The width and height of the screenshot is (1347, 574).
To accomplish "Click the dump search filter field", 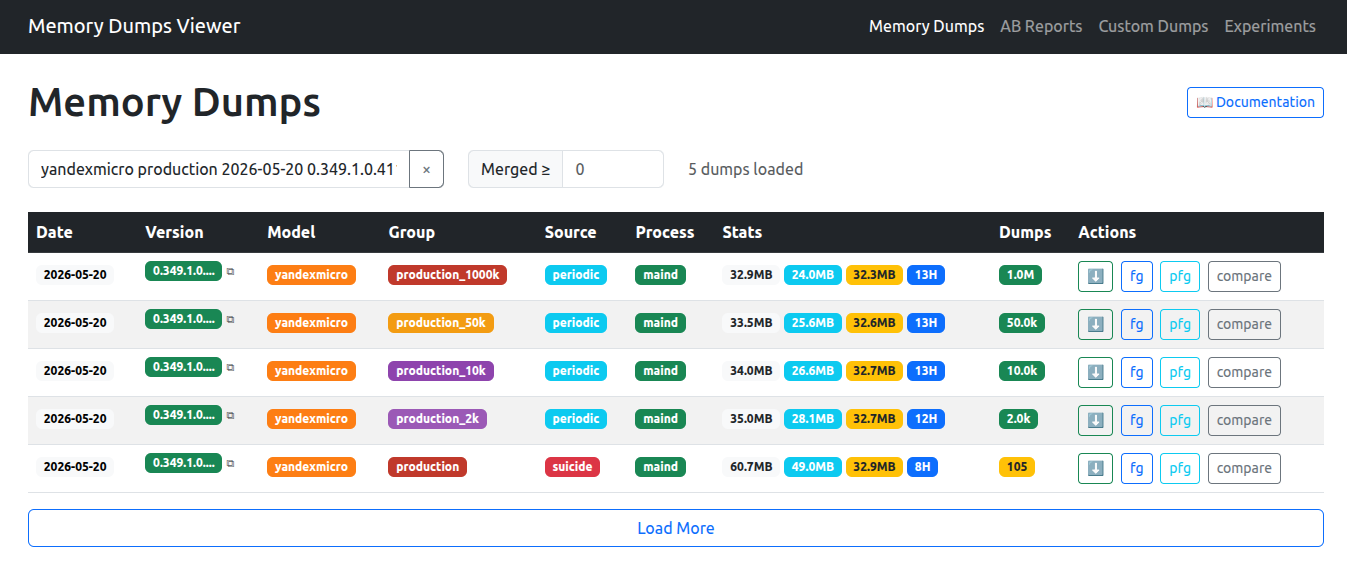I will point(219,169).
